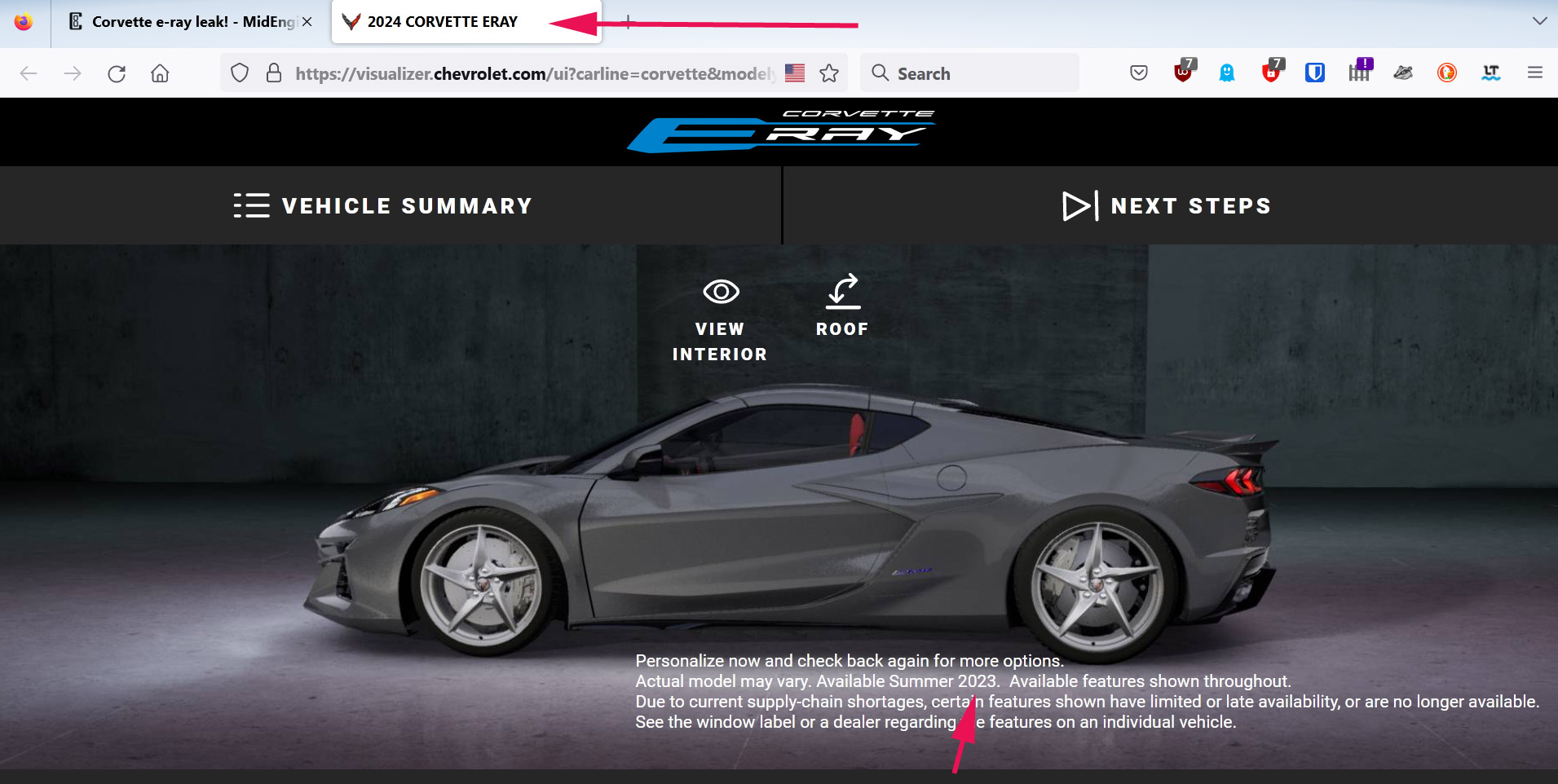
Task: Open the uBlock Origin extension popup
Action: point(1182,73)
